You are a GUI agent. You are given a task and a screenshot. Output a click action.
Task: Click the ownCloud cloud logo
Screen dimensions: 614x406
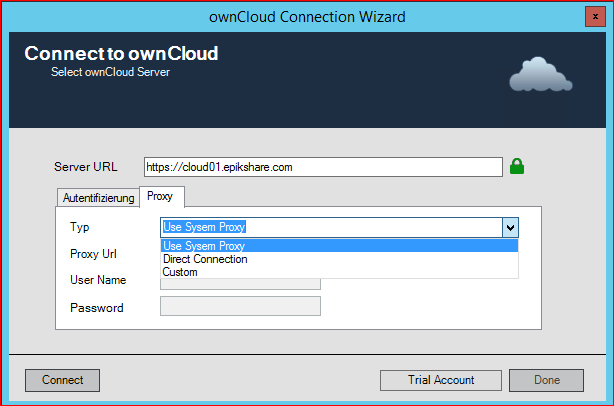pos(540,74)
